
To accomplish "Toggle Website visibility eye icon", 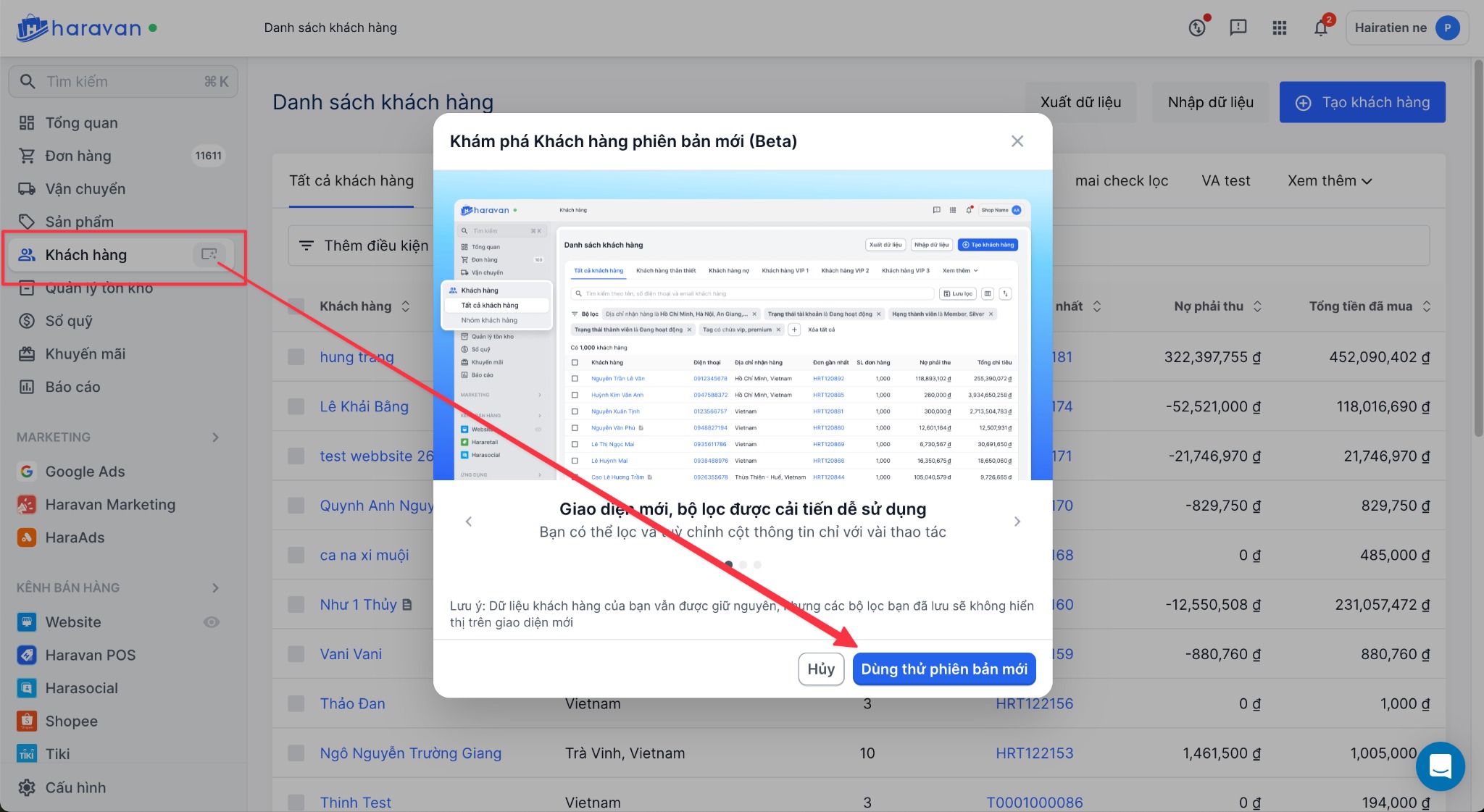I will pyautogui.click(x=212, y=622).
